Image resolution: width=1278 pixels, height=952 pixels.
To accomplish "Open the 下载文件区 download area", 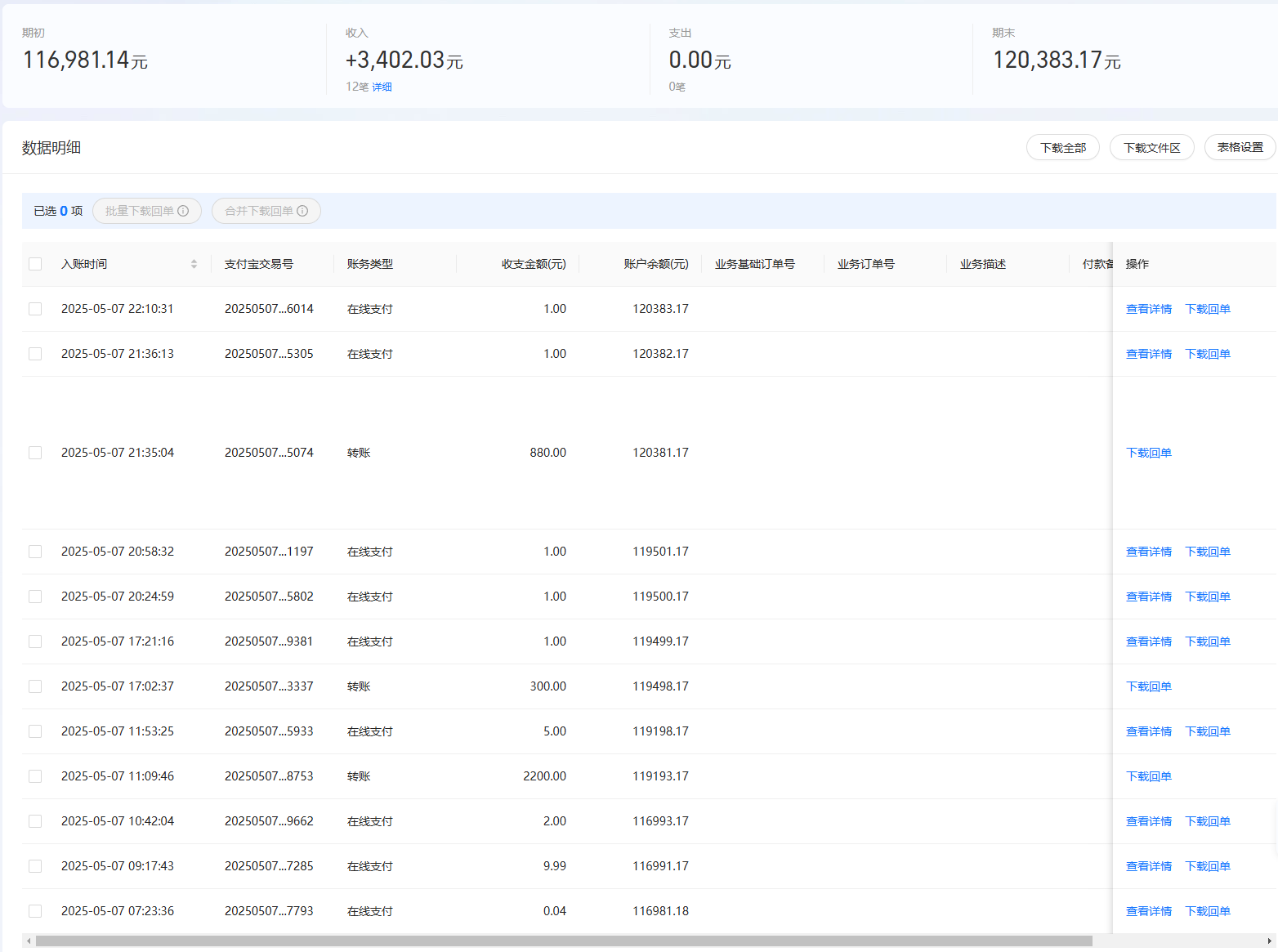I will click(x=1151, y=148).
